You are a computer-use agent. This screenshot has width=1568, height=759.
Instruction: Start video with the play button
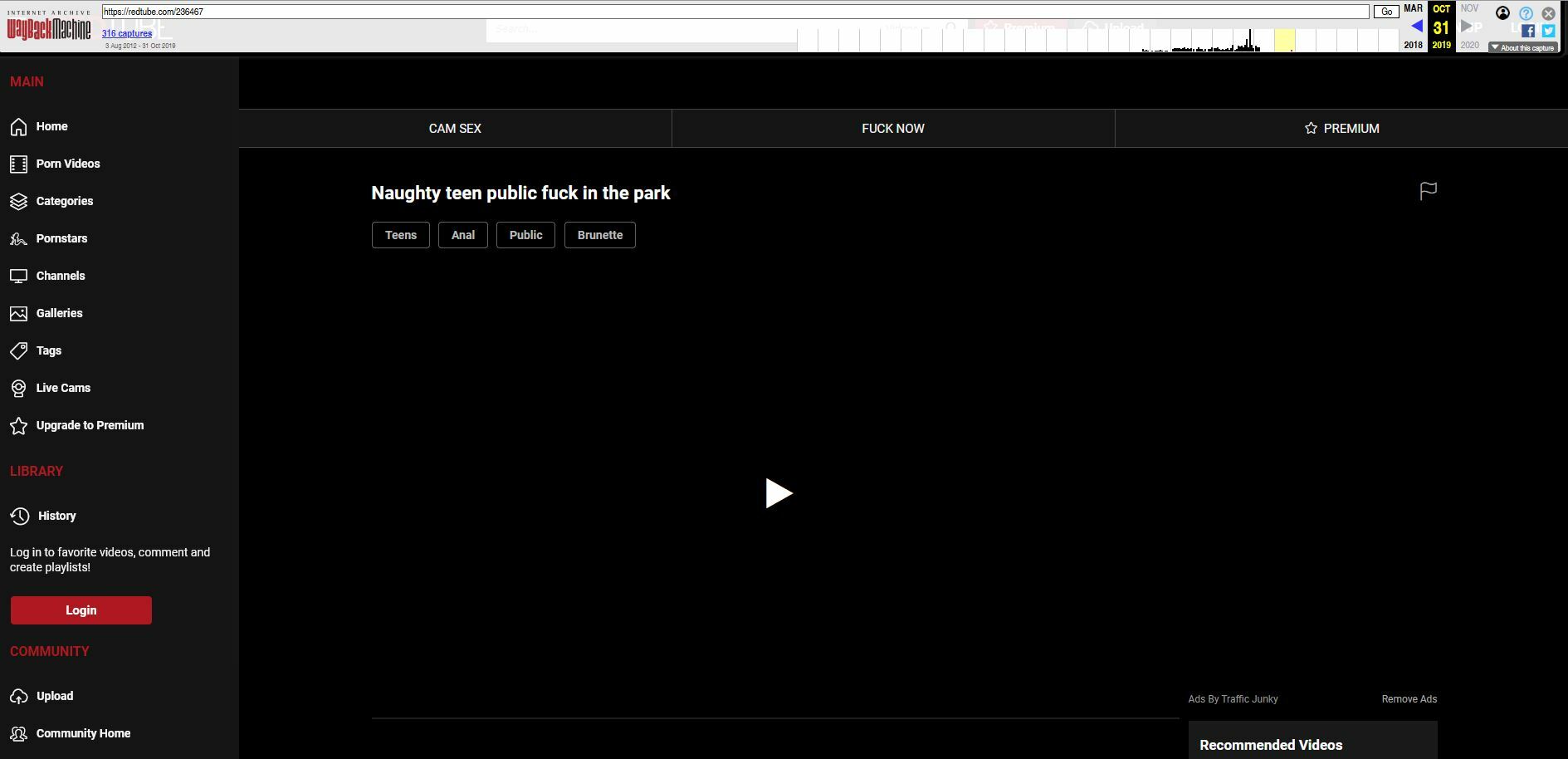click(x=779, y=493)
